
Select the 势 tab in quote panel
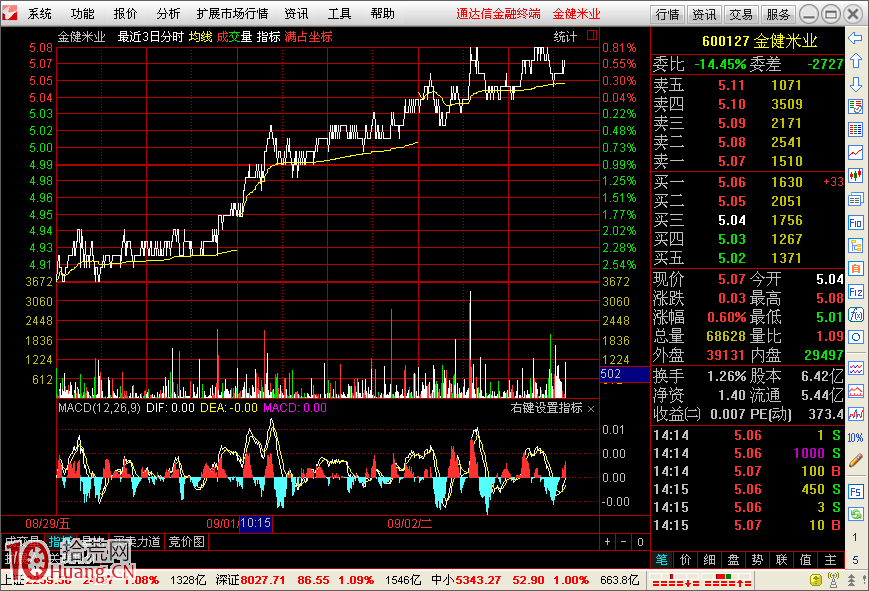758,560
